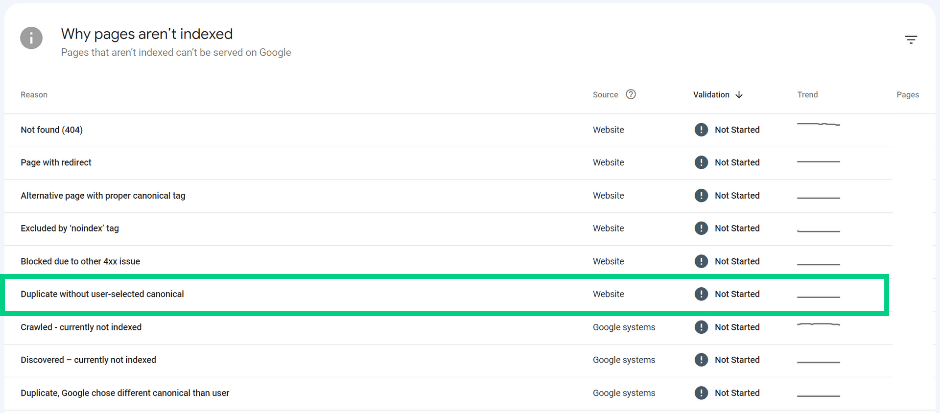This screenshot has height=414, width=940.
Task: Open the Source column help icon
Action: 631,95
